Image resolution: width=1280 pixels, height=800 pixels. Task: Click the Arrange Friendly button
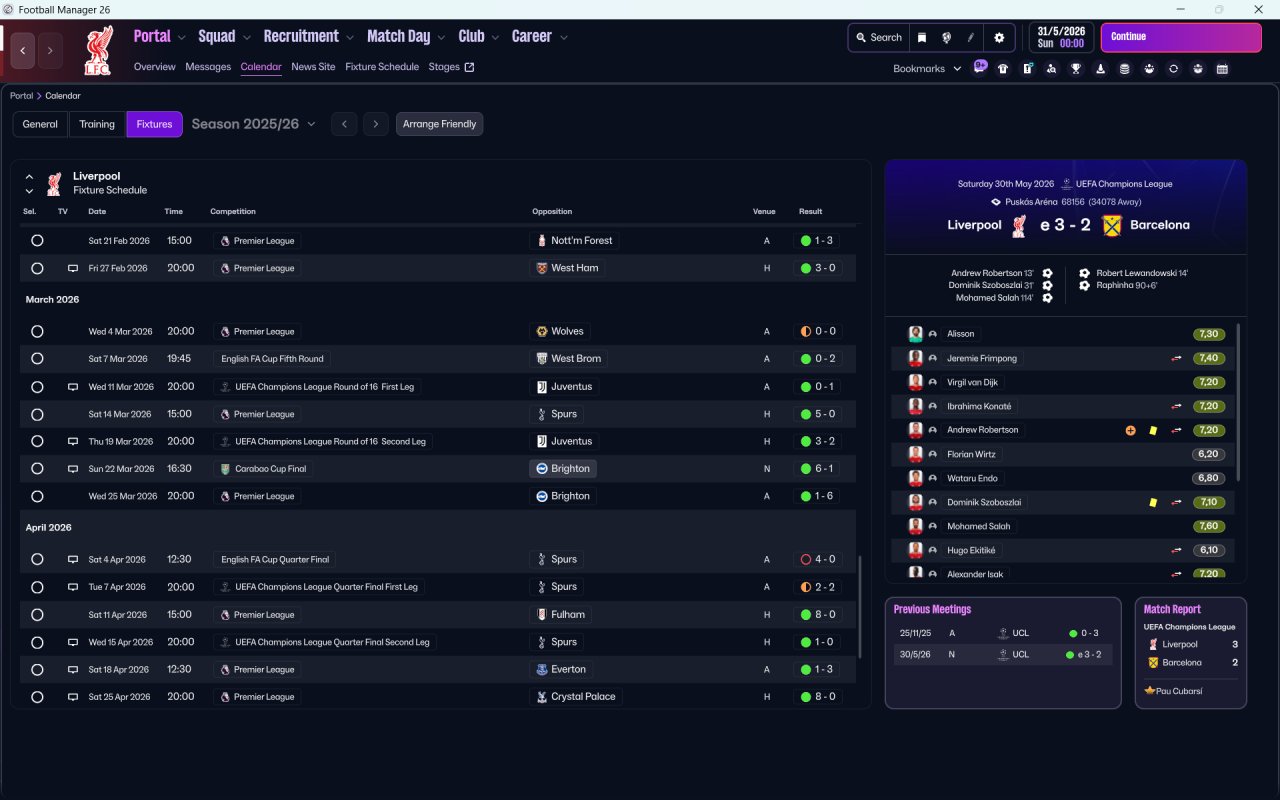click(x=440, y=124)
